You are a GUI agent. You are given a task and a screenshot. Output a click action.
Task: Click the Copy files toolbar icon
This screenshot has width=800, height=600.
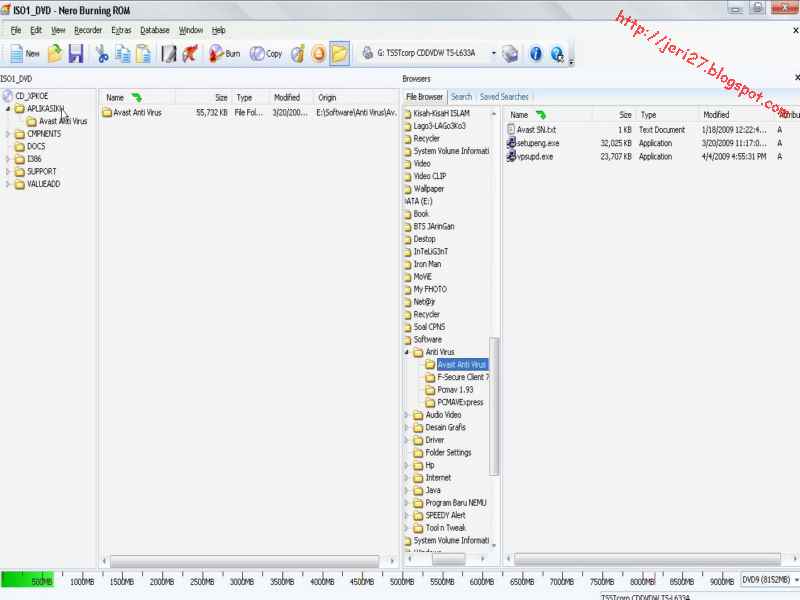pyautogui.click(x=122, y=53)
